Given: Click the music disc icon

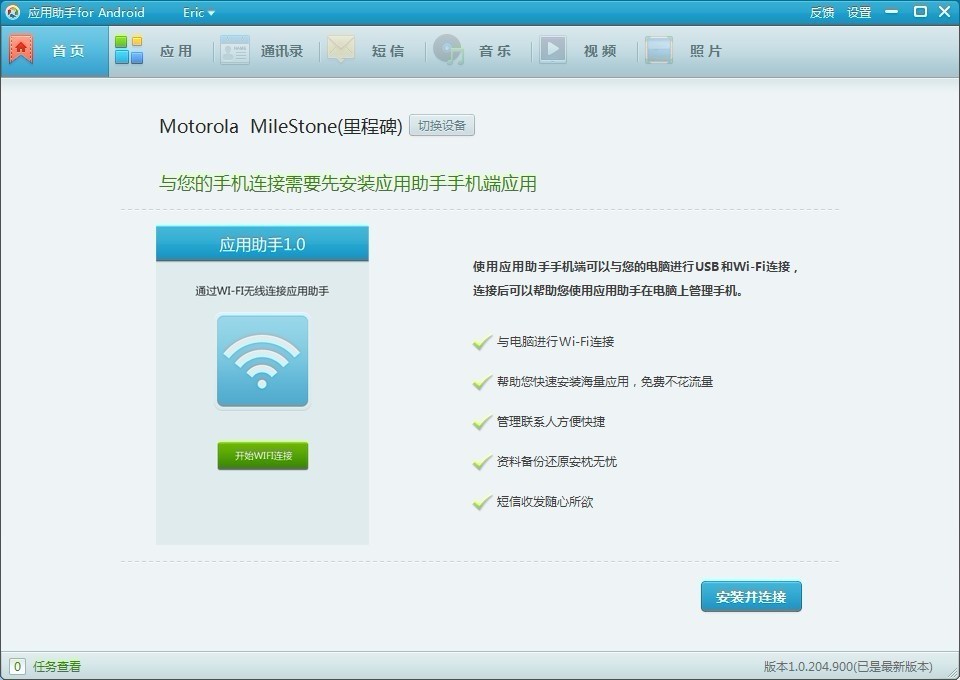Looking at the screenshot, I should 448,50.
